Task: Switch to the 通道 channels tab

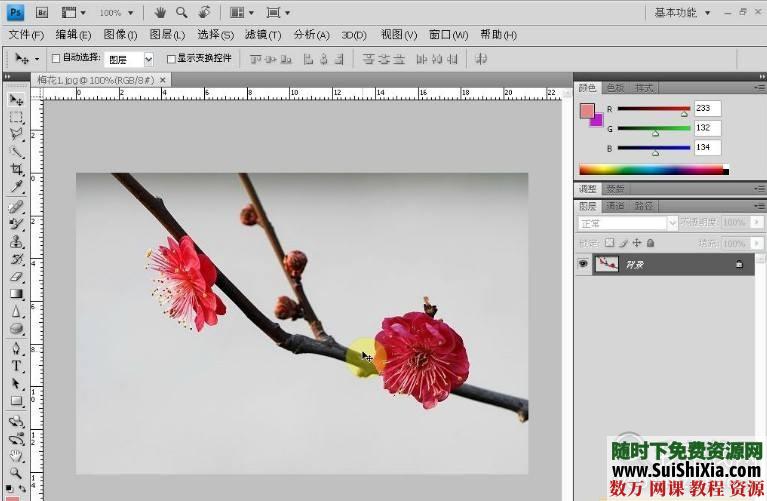Action: point(615,206)
